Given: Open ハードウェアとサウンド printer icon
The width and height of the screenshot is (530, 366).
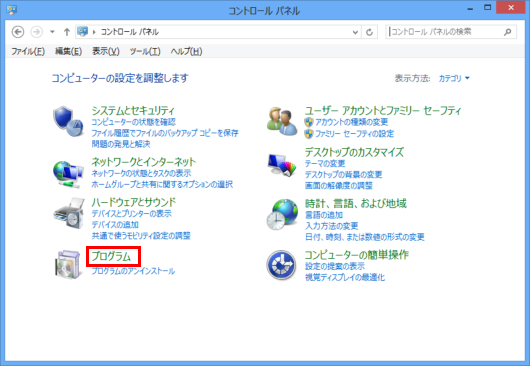Looking at the screenshot, I should [x=69, y=214].
